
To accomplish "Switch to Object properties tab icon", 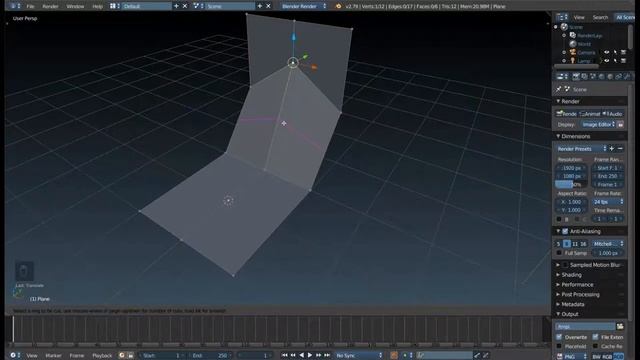I will (x=610, y=76).
